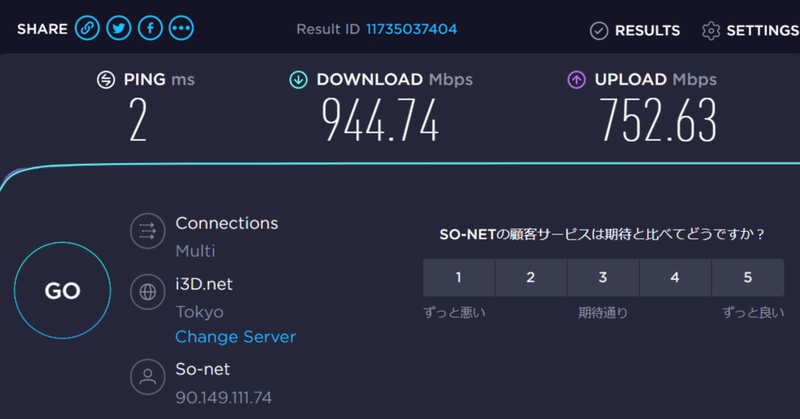Rate So-net customer service 5

tap(748, 278)
